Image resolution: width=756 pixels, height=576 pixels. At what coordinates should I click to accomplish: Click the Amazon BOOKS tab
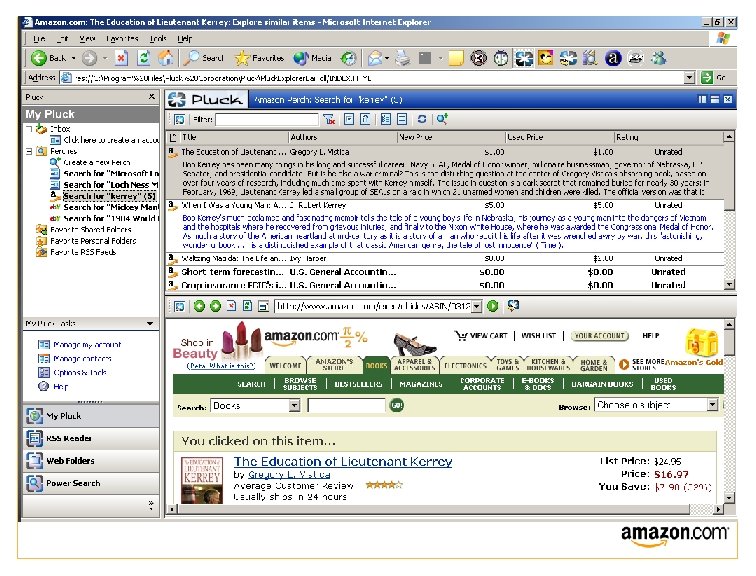click(376, 365)
